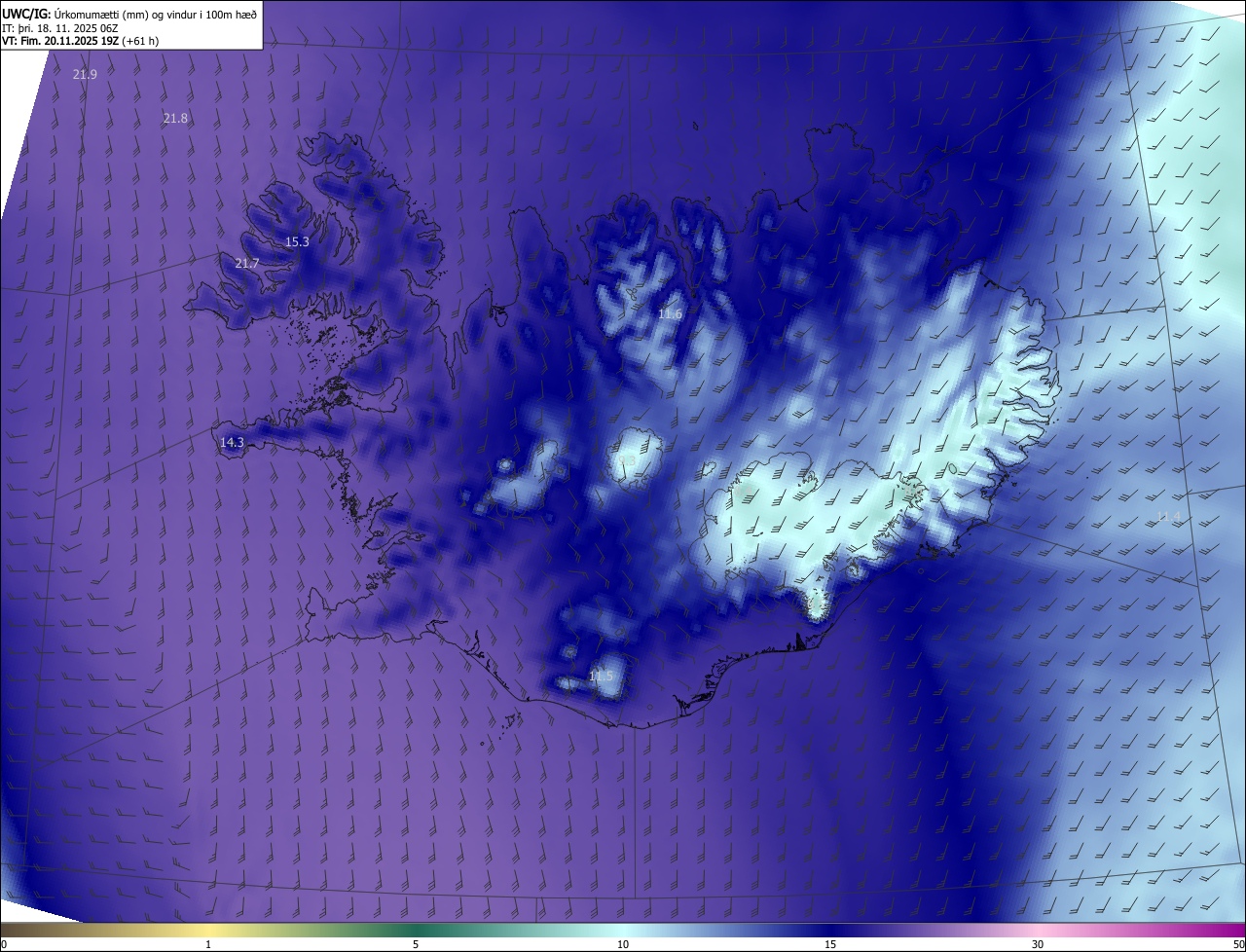
Task: Click the 11.5 value near the south coast
Action: (602, 677)
